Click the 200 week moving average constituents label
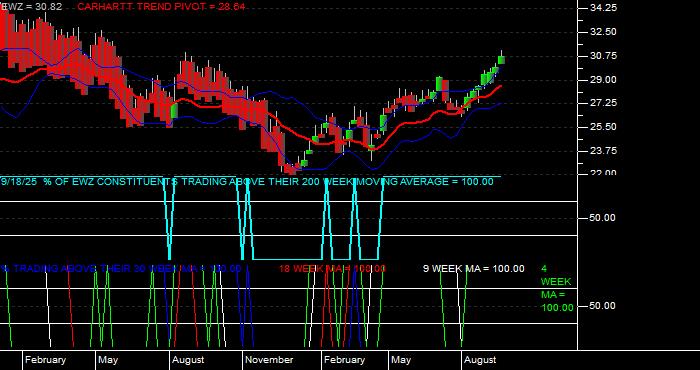Viewport: 700px width, 370px height. point(247,182)
